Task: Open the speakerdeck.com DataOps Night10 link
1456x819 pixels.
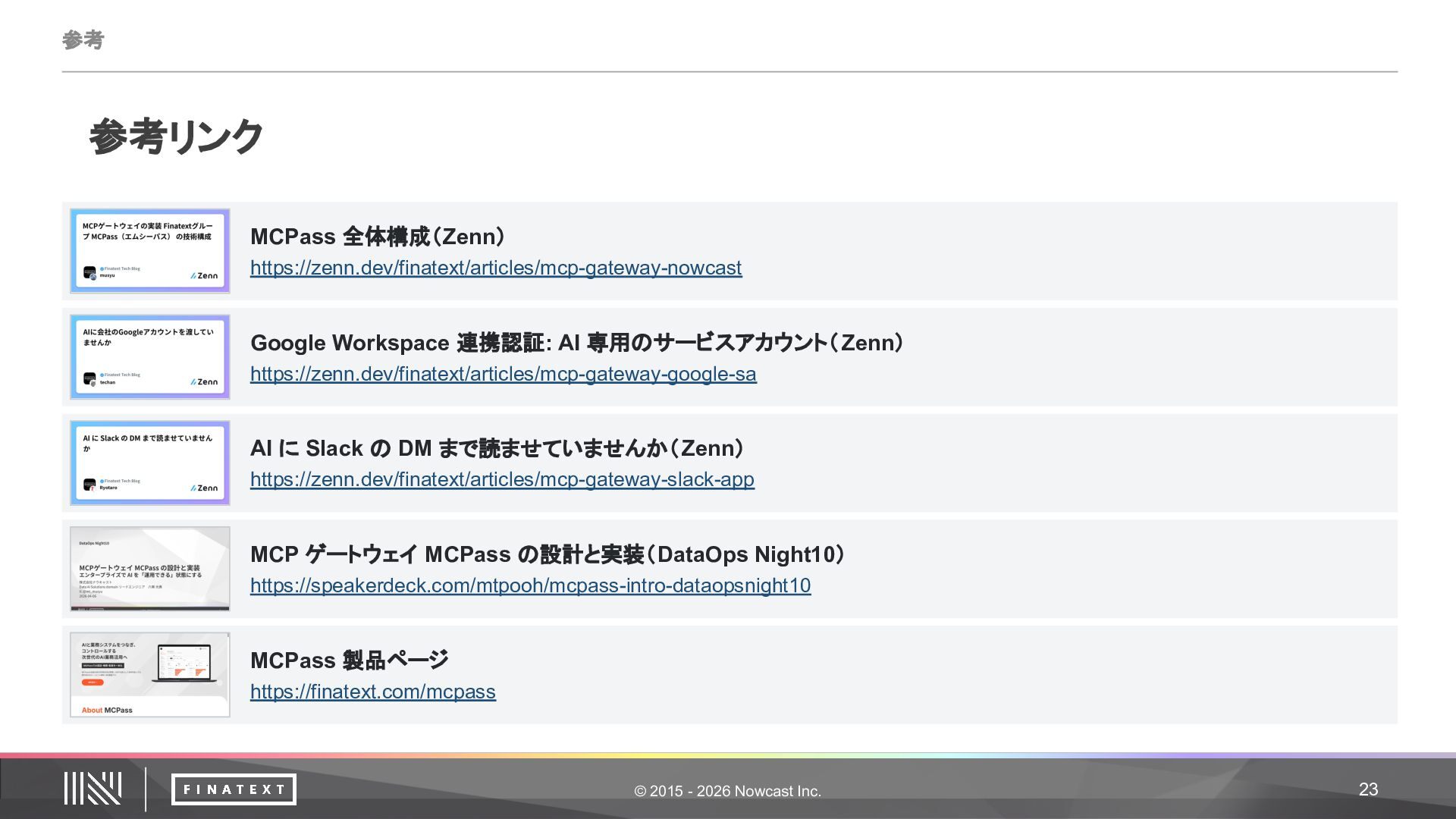Action: tap(531, 585)
